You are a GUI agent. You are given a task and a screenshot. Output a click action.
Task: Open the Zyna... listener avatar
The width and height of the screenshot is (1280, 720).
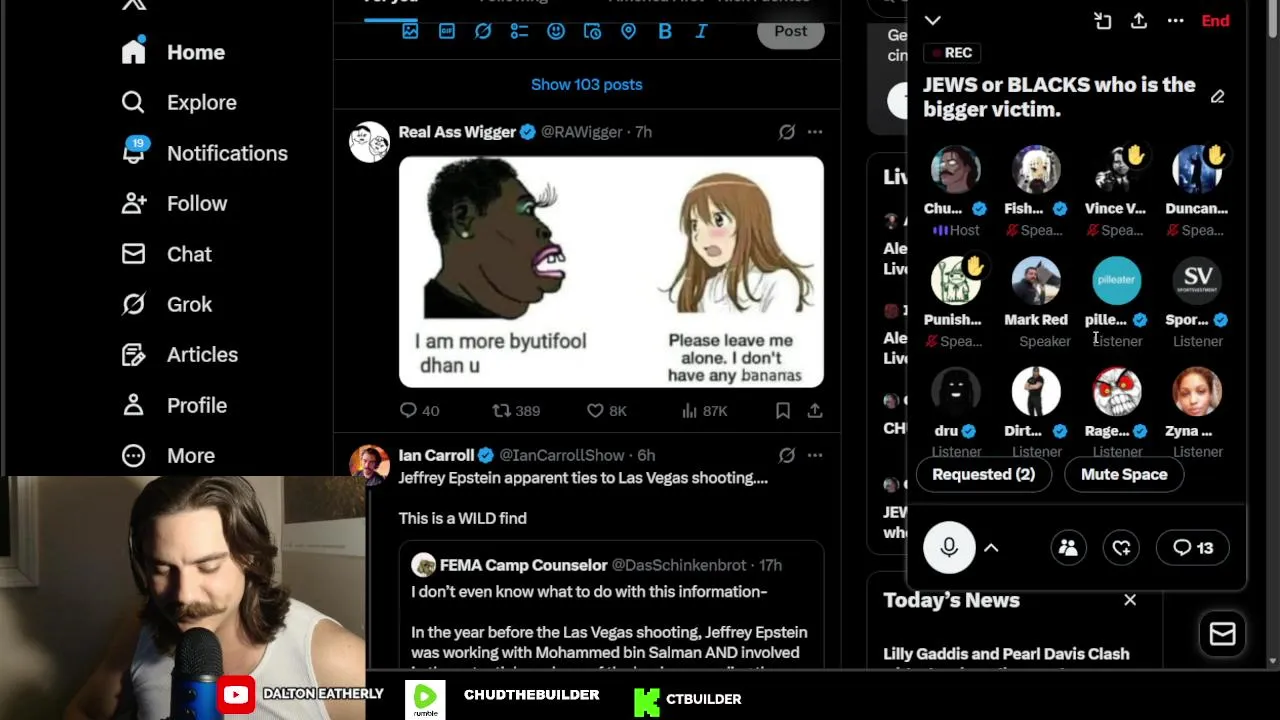tap(1197, 392)
